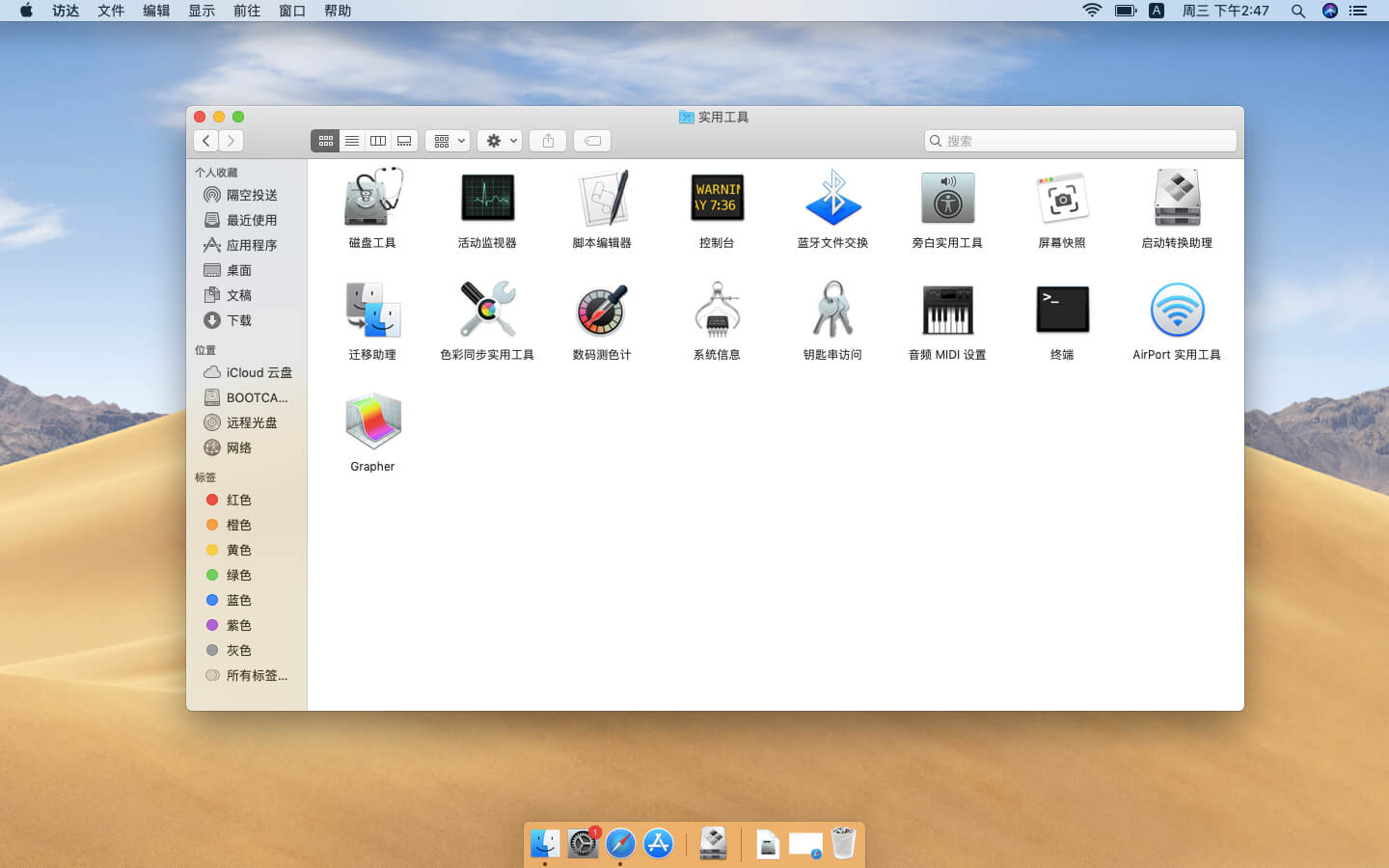Open the 文件 (File) menu

click(x=111, y=11)
